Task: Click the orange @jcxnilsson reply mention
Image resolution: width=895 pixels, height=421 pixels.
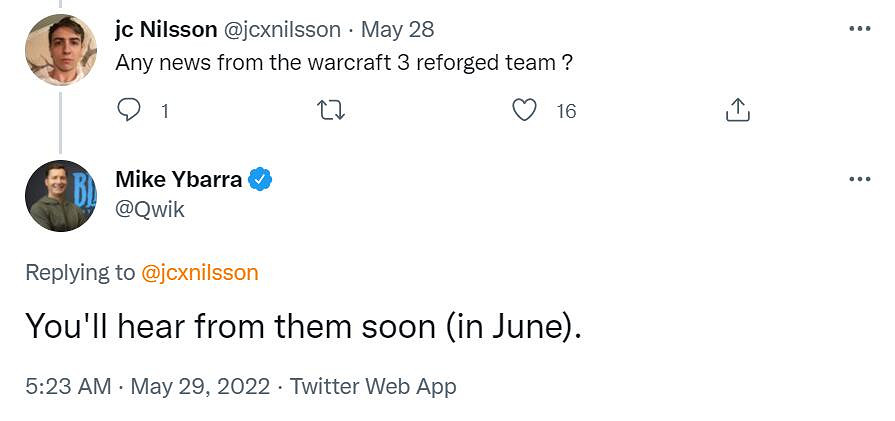Action: point(200,273)
